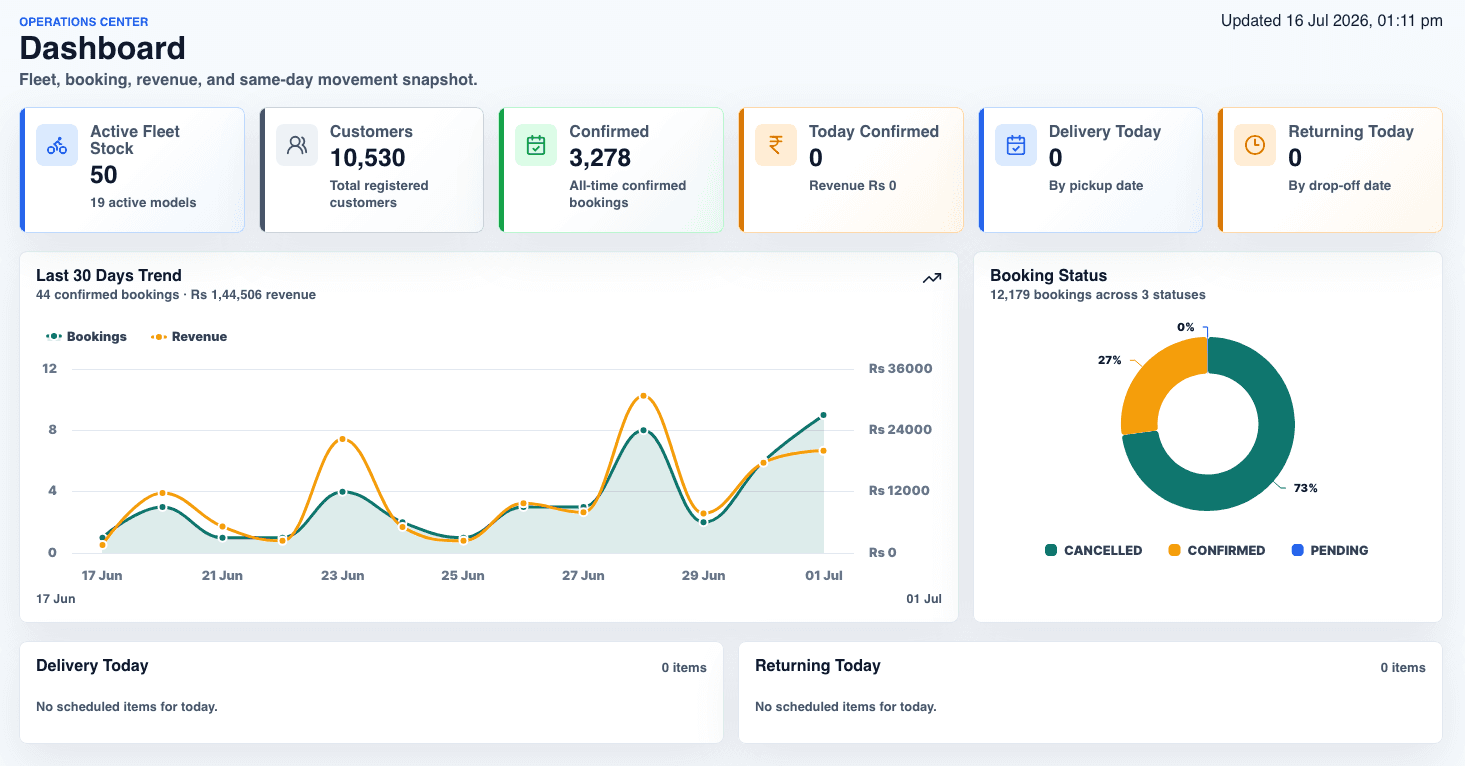Click '0 items' in Delivery Today list panel
The width and height of the screenshot is (1465, 766).
pyautogui.click(x=684, y=668)
